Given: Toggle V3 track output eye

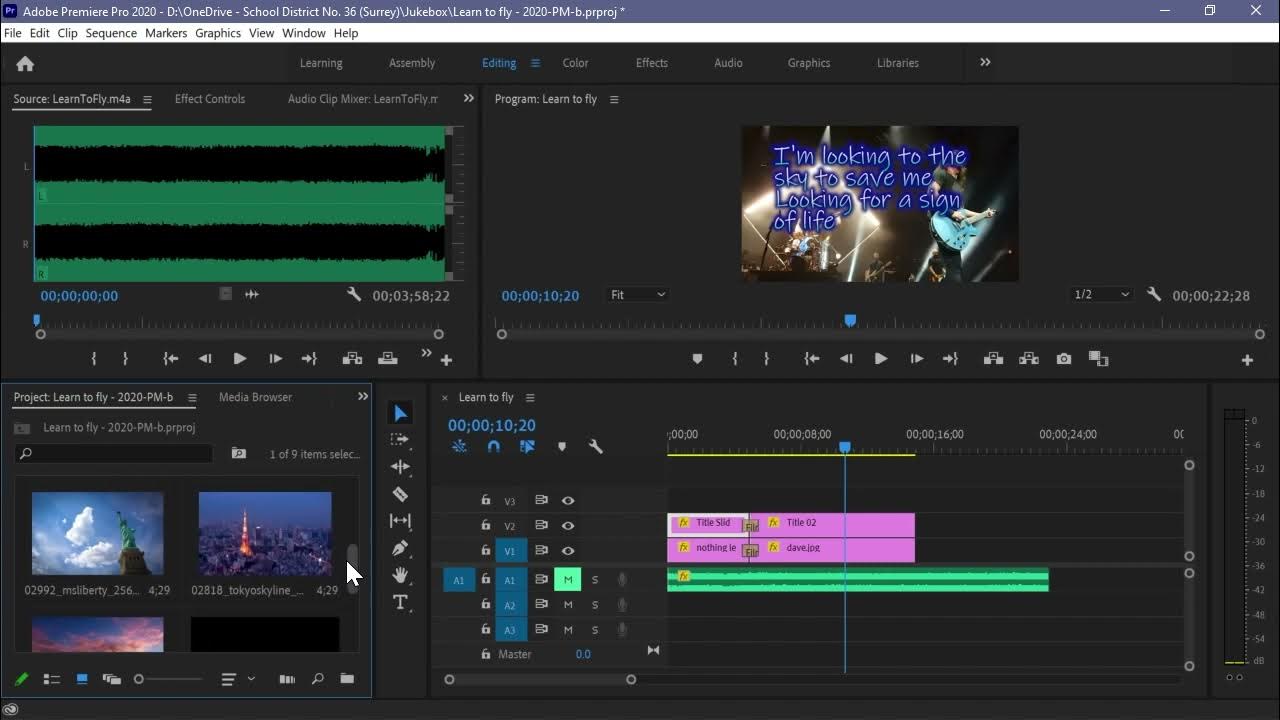Looking at the screenshot, I should (x=568, y=501).
